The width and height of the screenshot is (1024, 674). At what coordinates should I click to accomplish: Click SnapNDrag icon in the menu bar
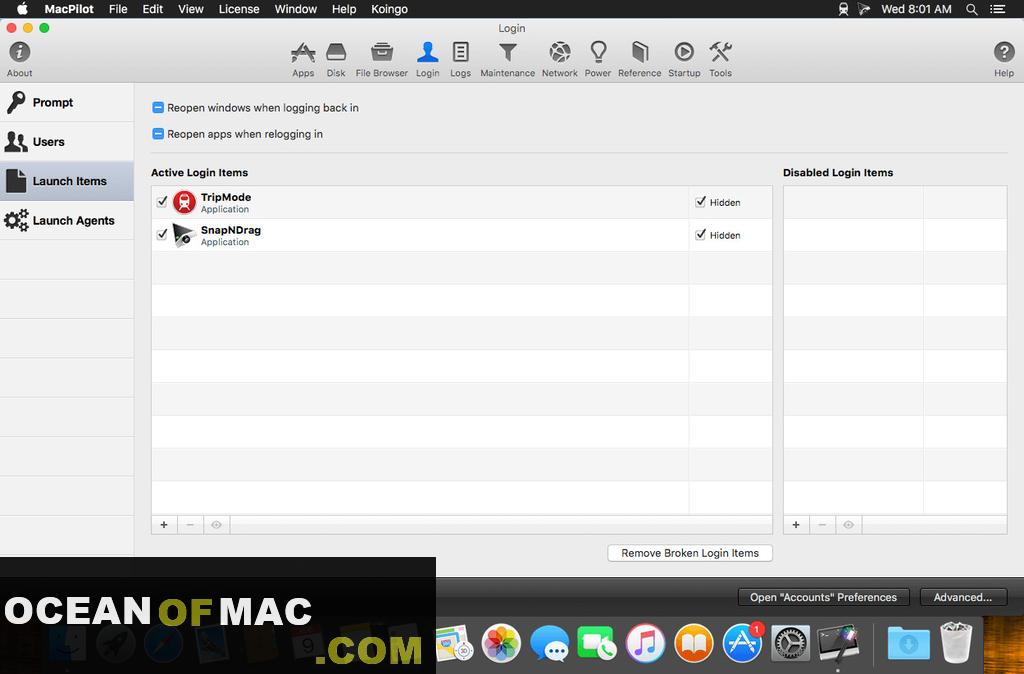[864, 9]
